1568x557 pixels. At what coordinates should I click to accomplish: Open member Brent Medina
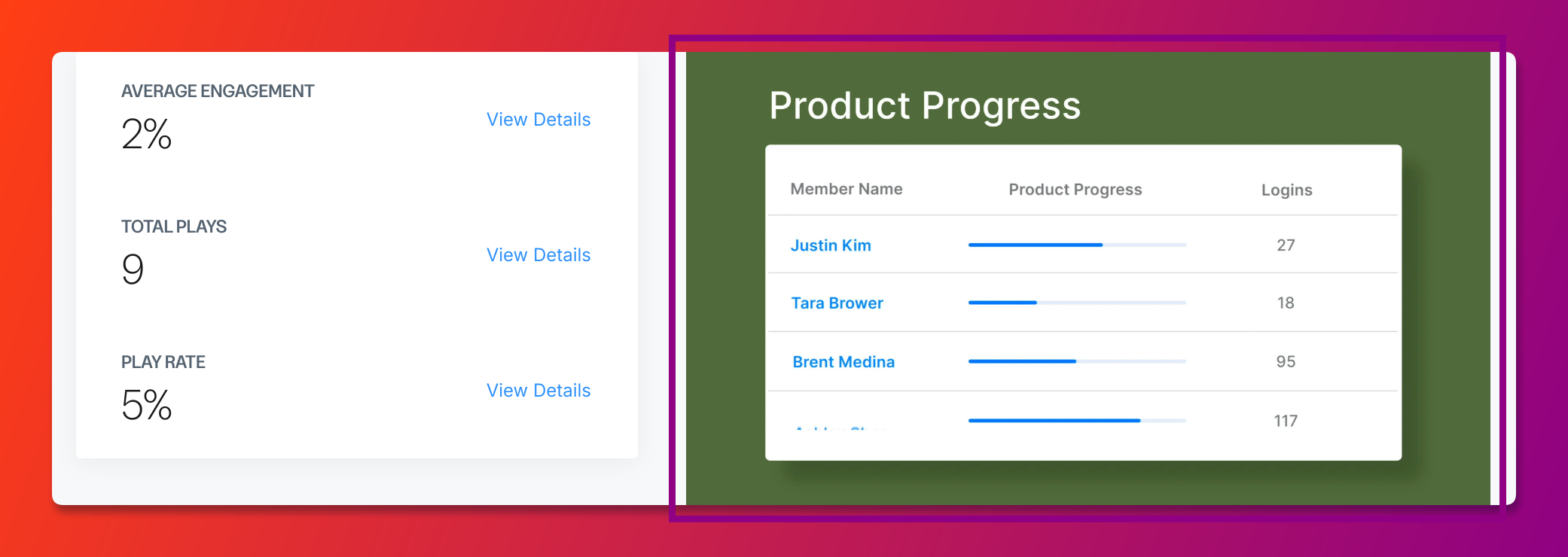pyautogui.click(x=843, y=362)
